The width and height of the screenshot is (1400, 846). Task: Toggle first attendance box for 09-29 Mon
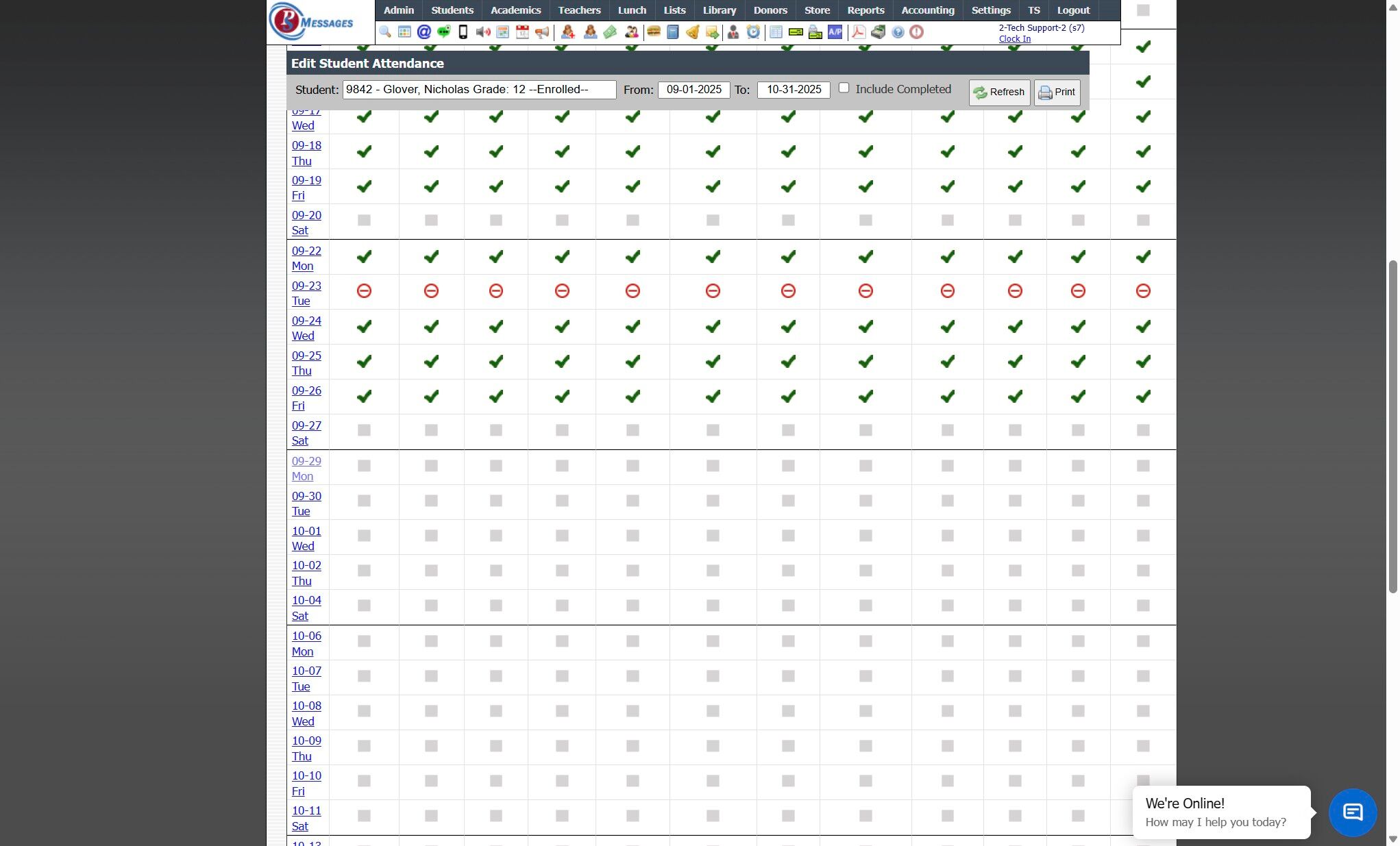pyautogui.click(x=364, y=466)
